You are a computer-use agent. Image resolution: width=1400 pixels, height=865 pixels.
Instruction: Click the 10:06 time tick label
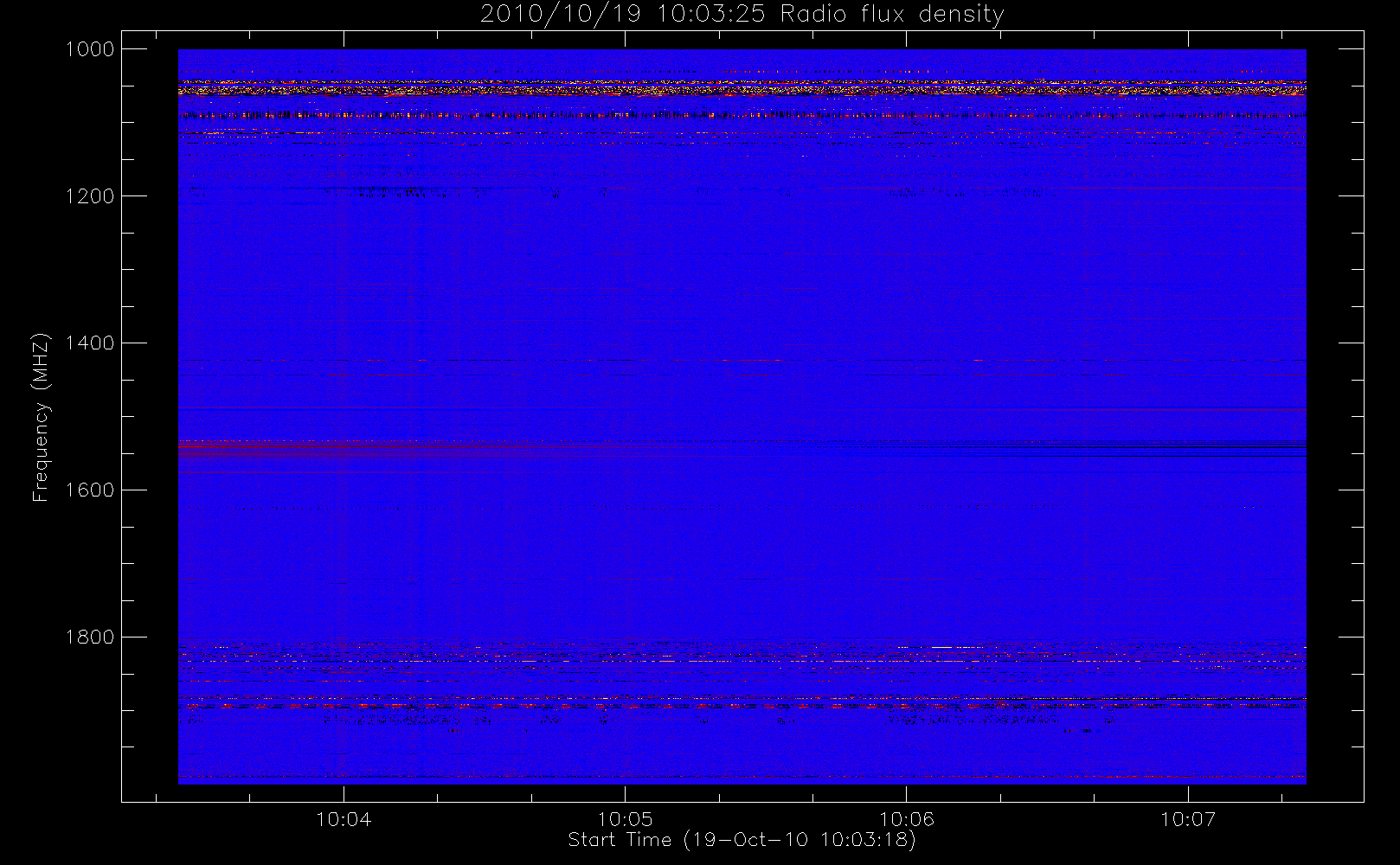click(x=906, y=818)
